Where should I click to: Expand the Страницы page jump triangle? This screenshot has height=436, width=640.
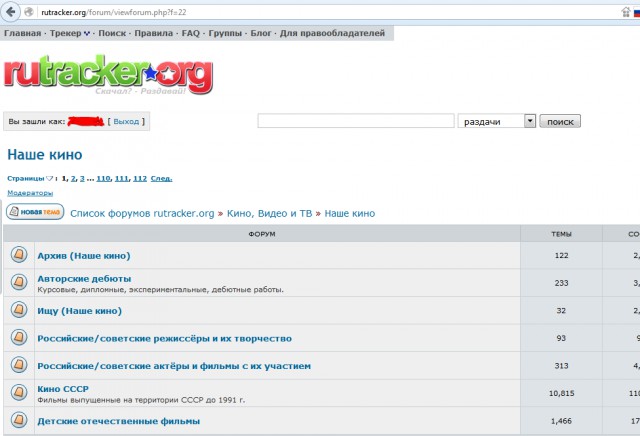[49, 178]
